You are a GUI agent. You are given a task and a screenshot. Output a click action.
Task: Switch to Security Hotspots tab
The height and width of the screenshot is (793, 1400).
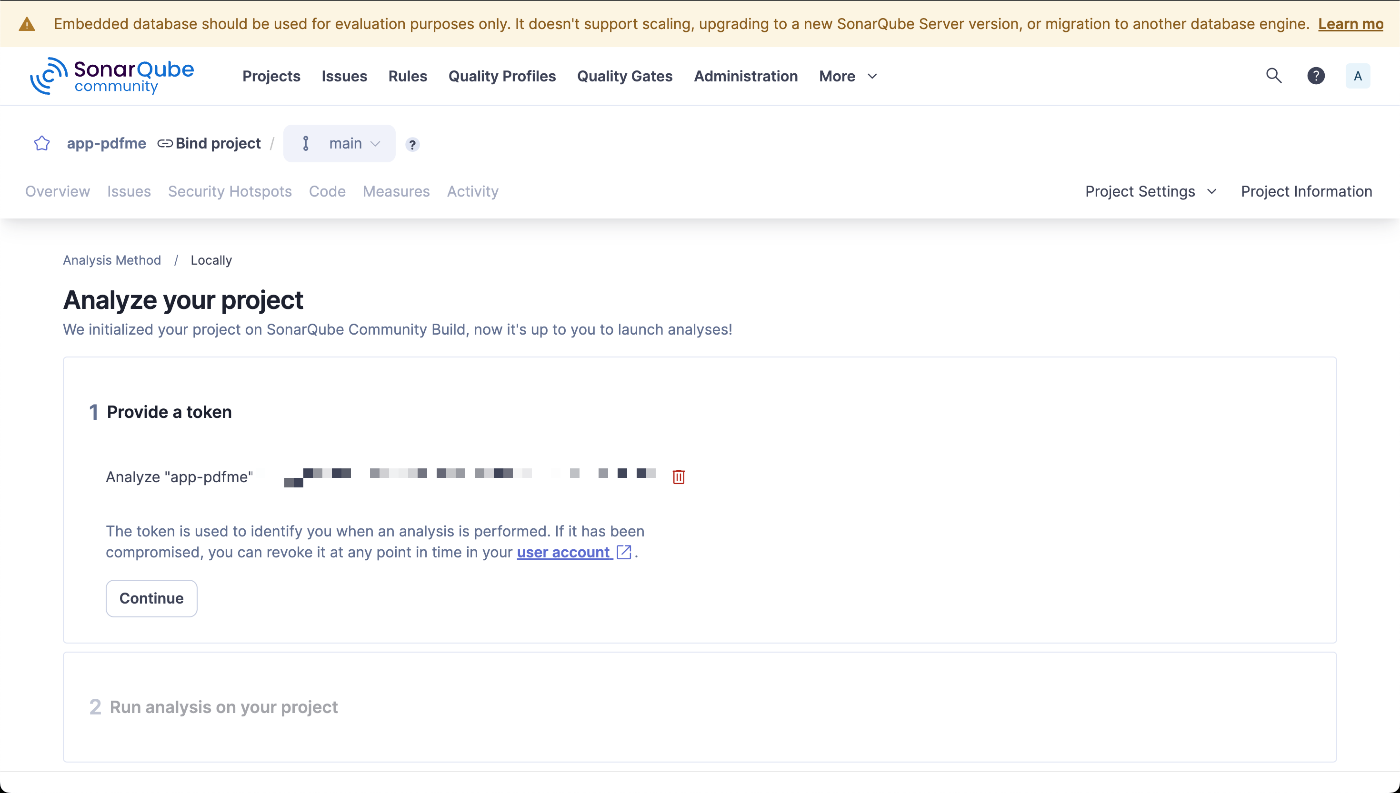[x=230, y=191]
